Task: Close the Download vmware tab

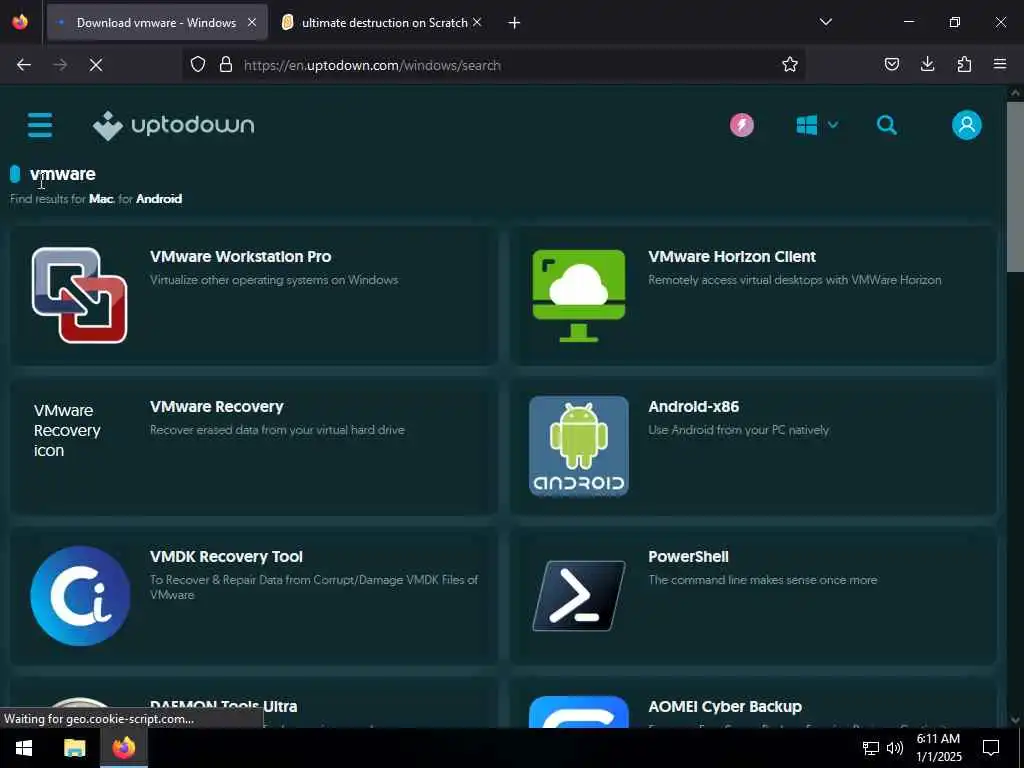Action: coord(251,22)
